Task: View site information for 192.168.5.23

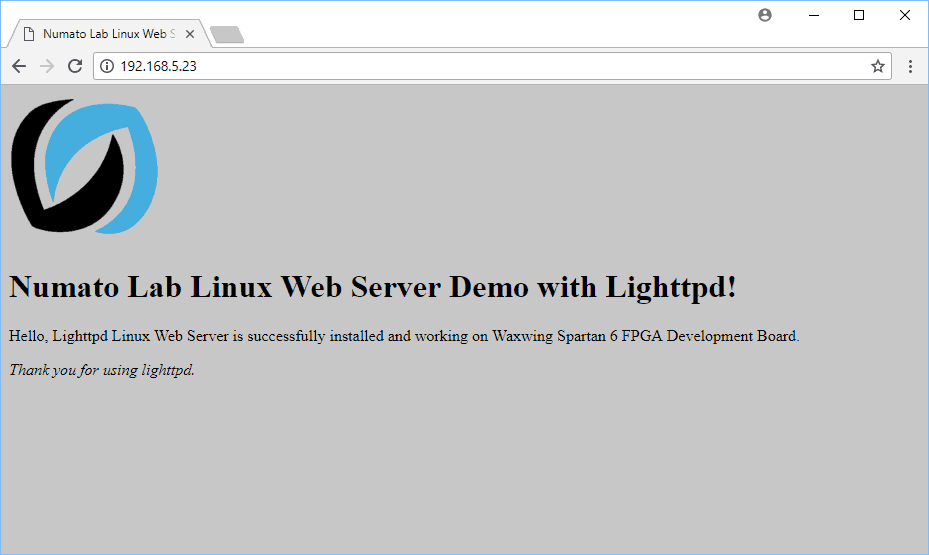Action: coord(107,66)
